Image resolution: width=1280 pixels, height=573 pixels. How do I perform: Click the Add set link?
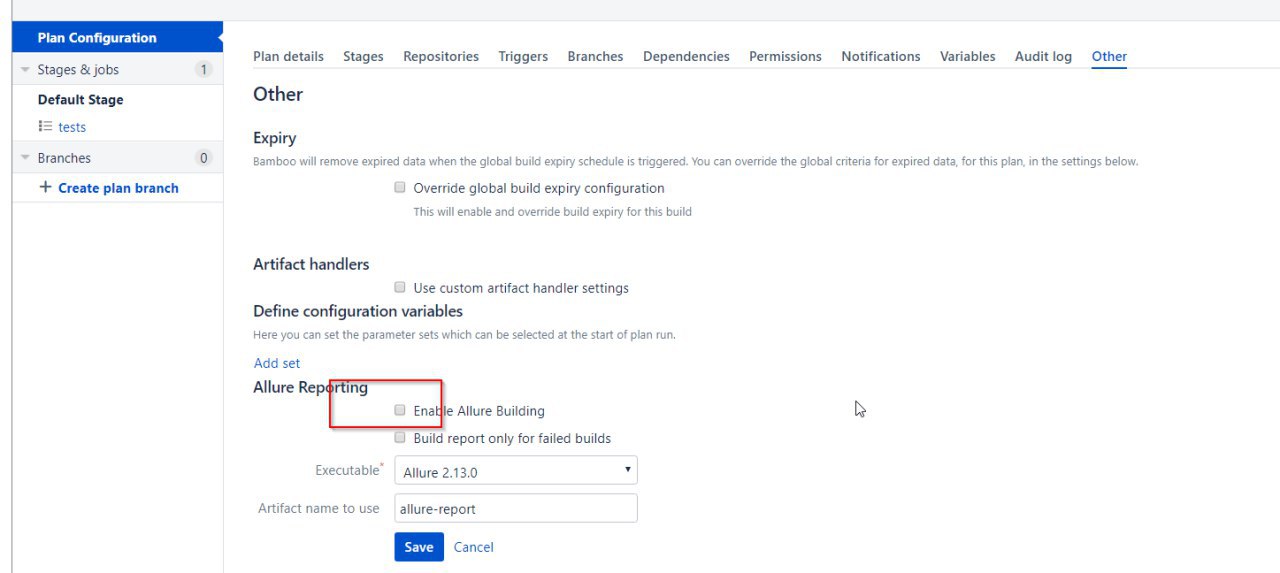(x=277, y=363)
